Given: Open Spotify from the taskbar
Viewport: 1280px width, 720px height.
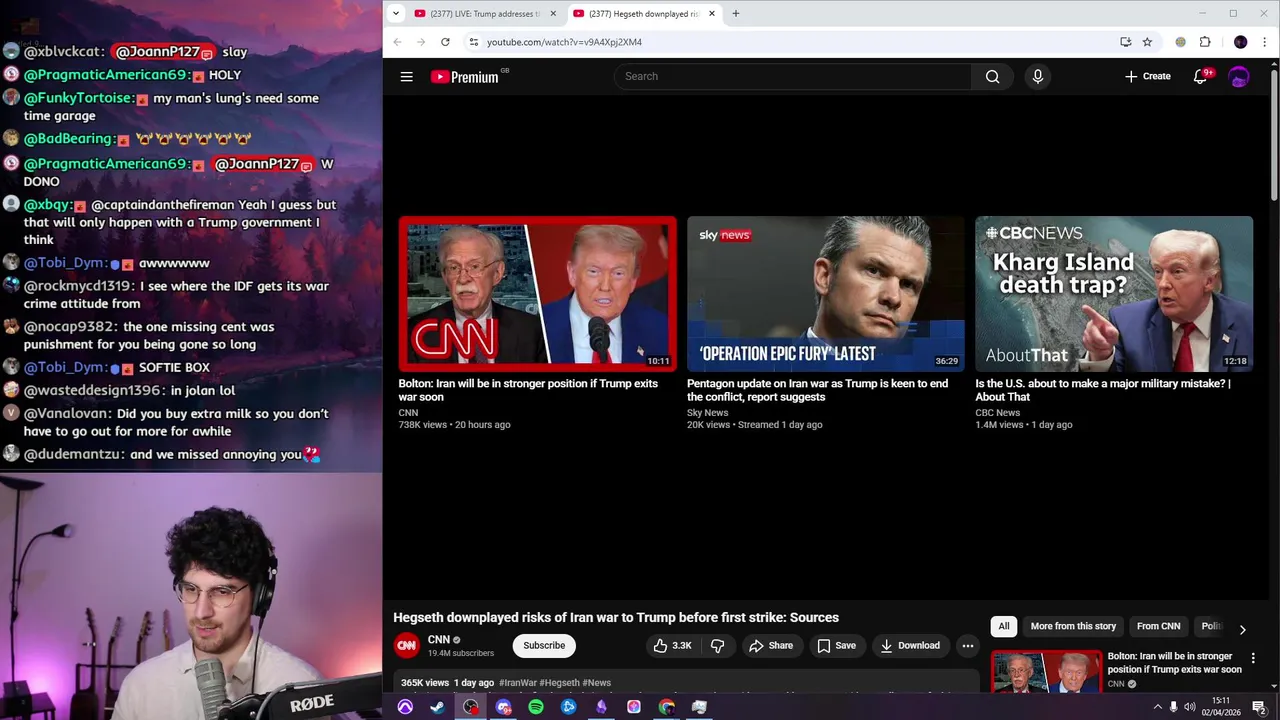Looking at the screenshot, I should click(536, 707).
